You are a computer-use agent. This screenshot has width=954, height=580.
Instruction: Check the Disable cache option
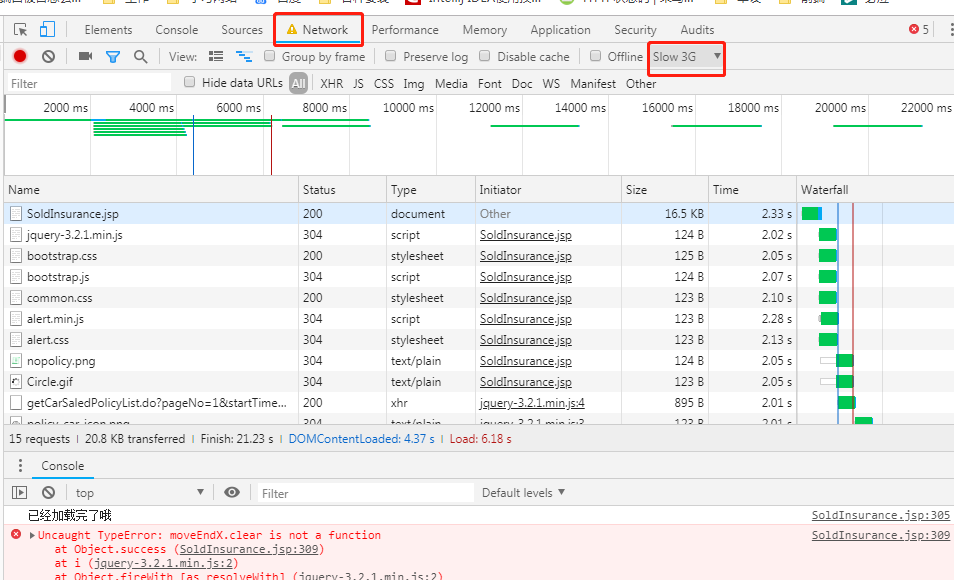(484, 56)
